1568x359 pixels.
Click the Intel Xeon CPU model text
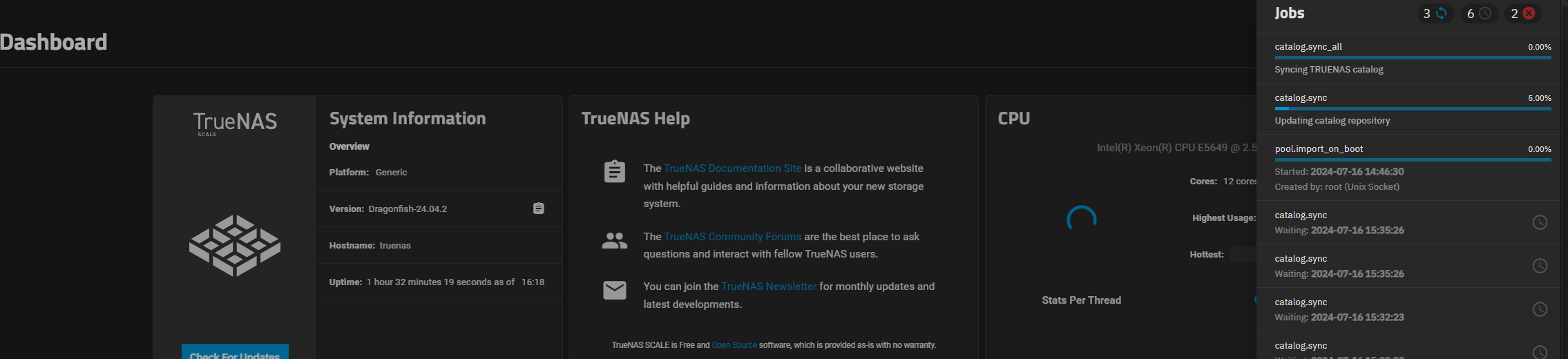(1176, 148)
